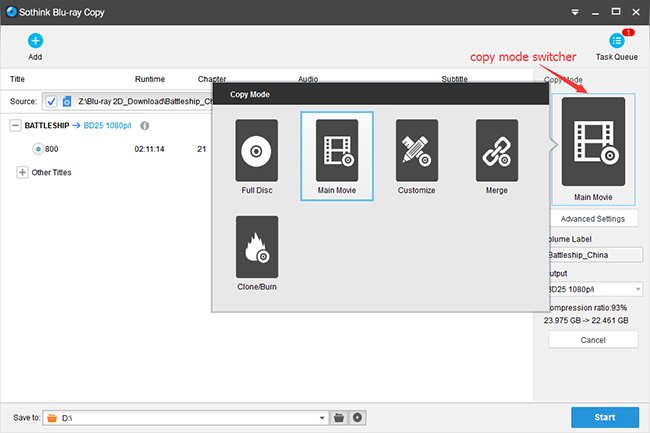The image size is (650, 433).
Task: Open the copy mode switcher in the side panel
Action: click(593, 149)
